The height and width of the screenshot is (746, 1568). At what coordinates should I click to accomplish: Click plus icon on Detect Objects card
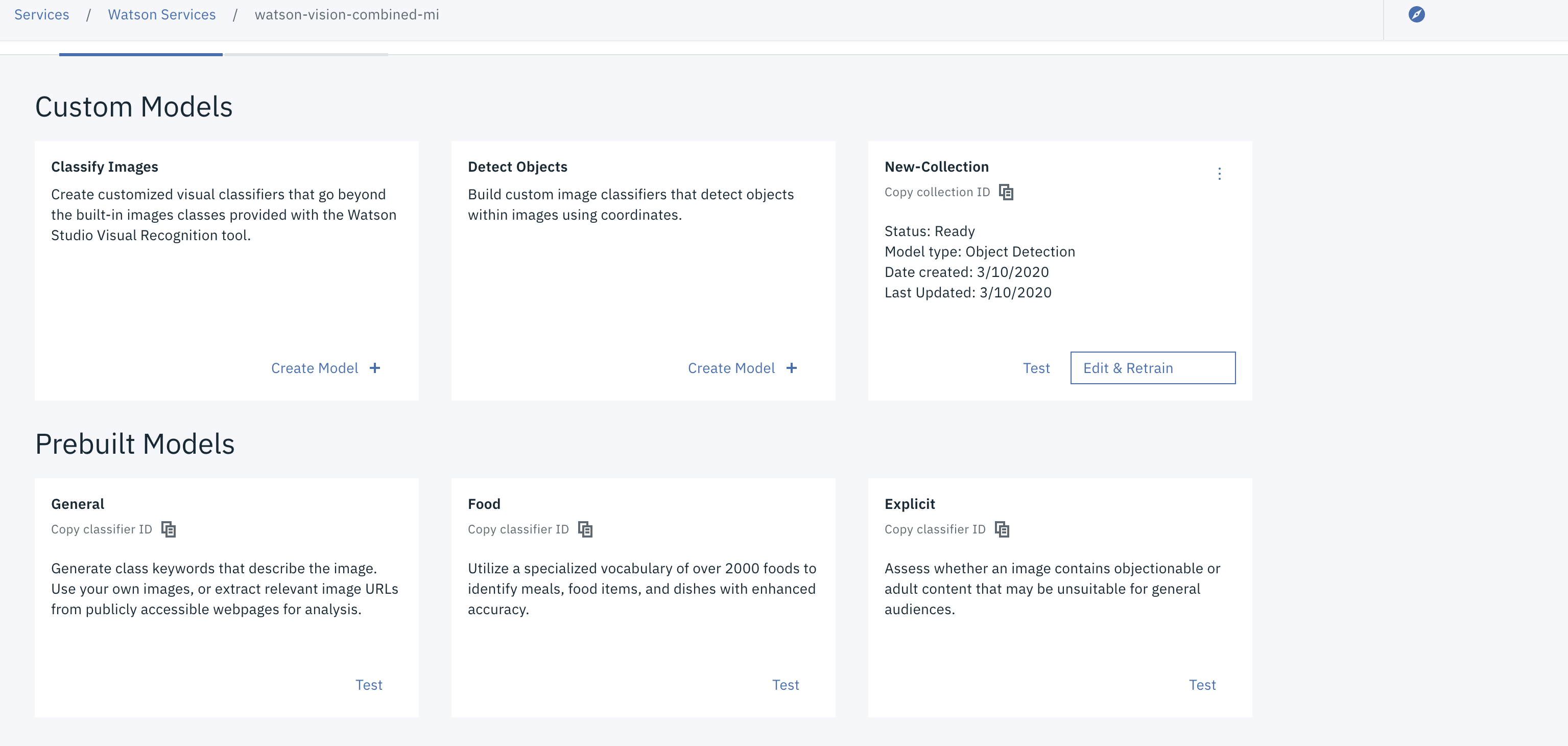(x=791, y=368)
